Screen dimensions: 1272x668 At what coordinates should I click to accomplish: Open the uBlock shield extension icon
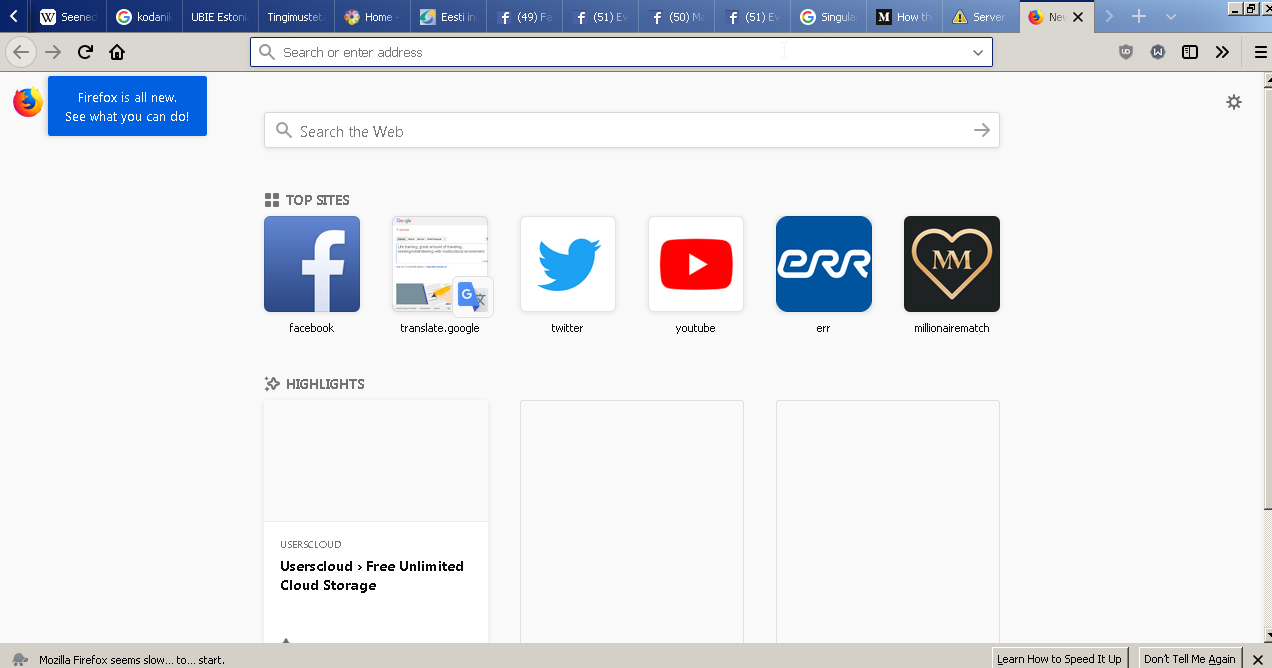[1126, 52]
